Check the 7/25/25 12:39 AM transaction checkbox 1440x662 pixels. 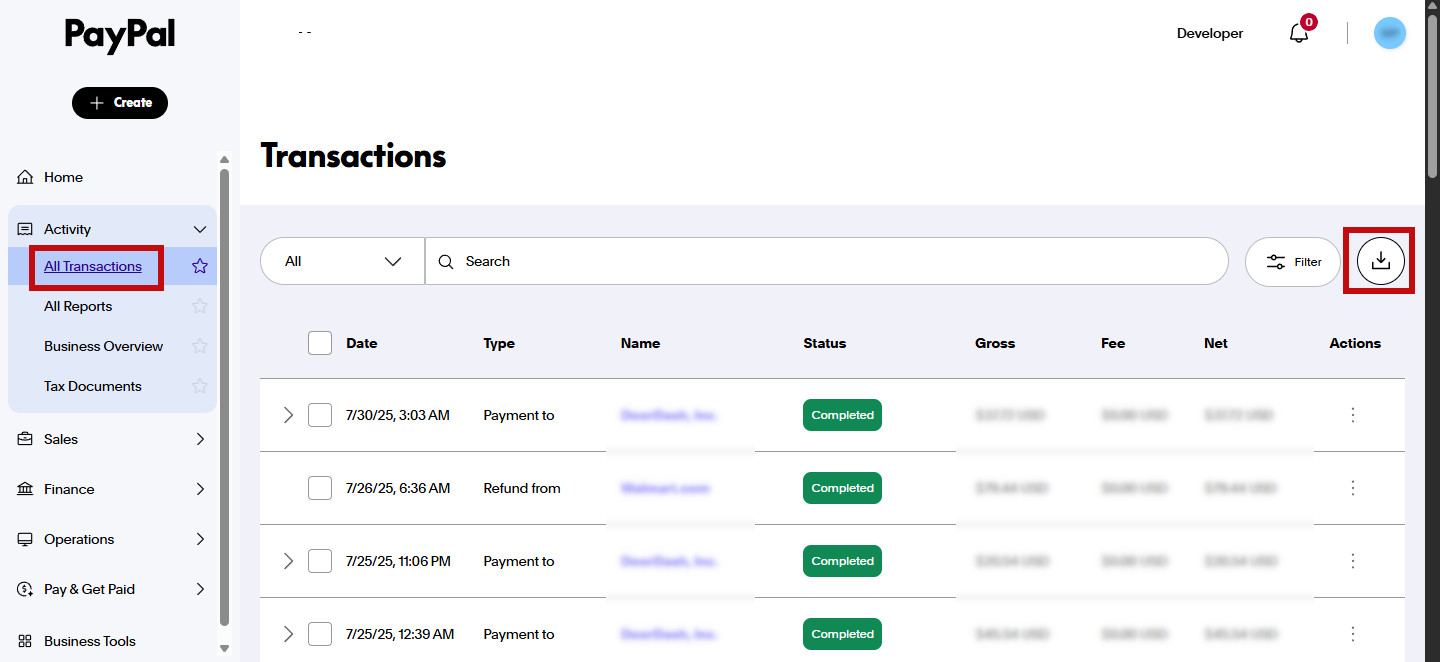(320, 634)
